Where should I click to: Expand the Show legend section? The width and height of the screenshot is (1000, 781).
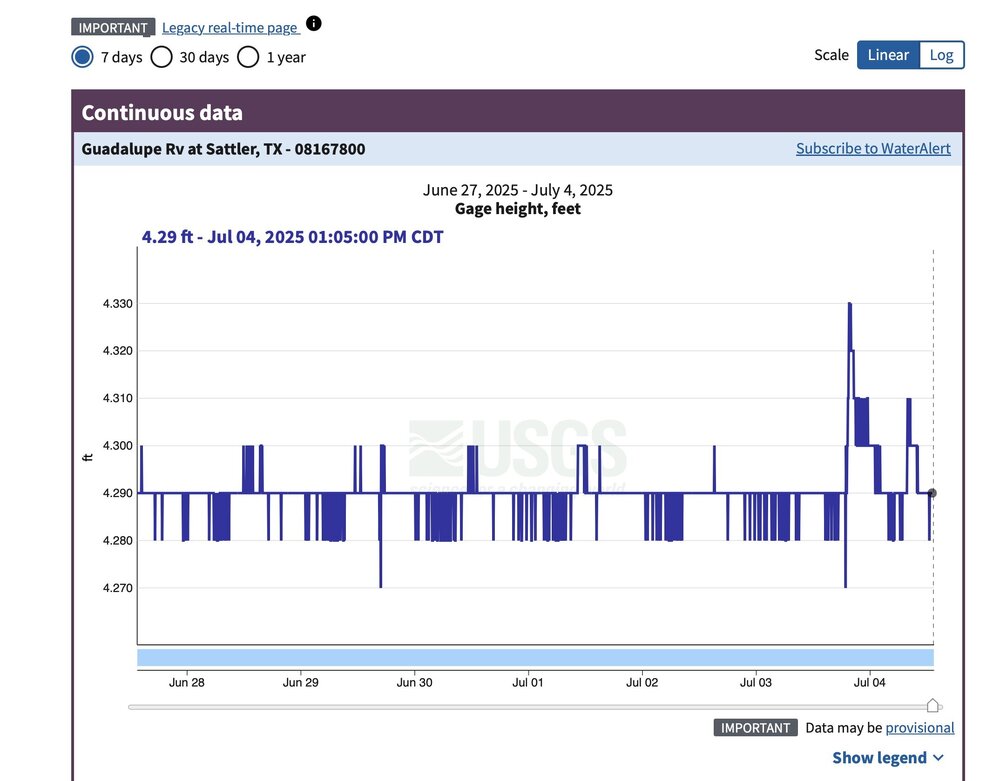pyautogui.click(x=888, y=758)
